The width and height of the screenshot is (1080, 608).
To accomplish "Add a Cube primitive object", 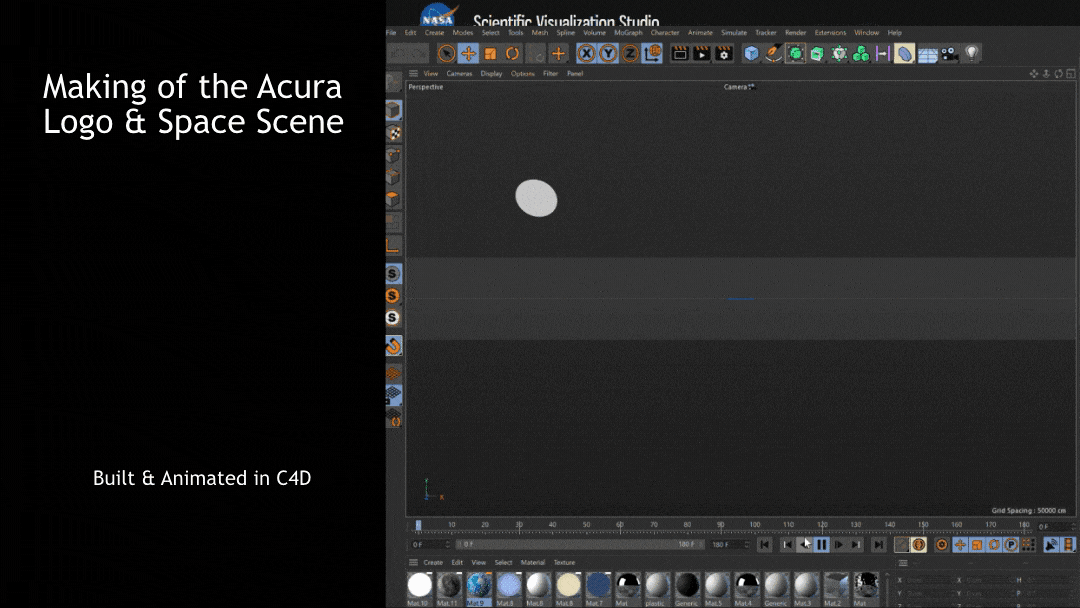I will pyautogui.click(x=751, y=54).
